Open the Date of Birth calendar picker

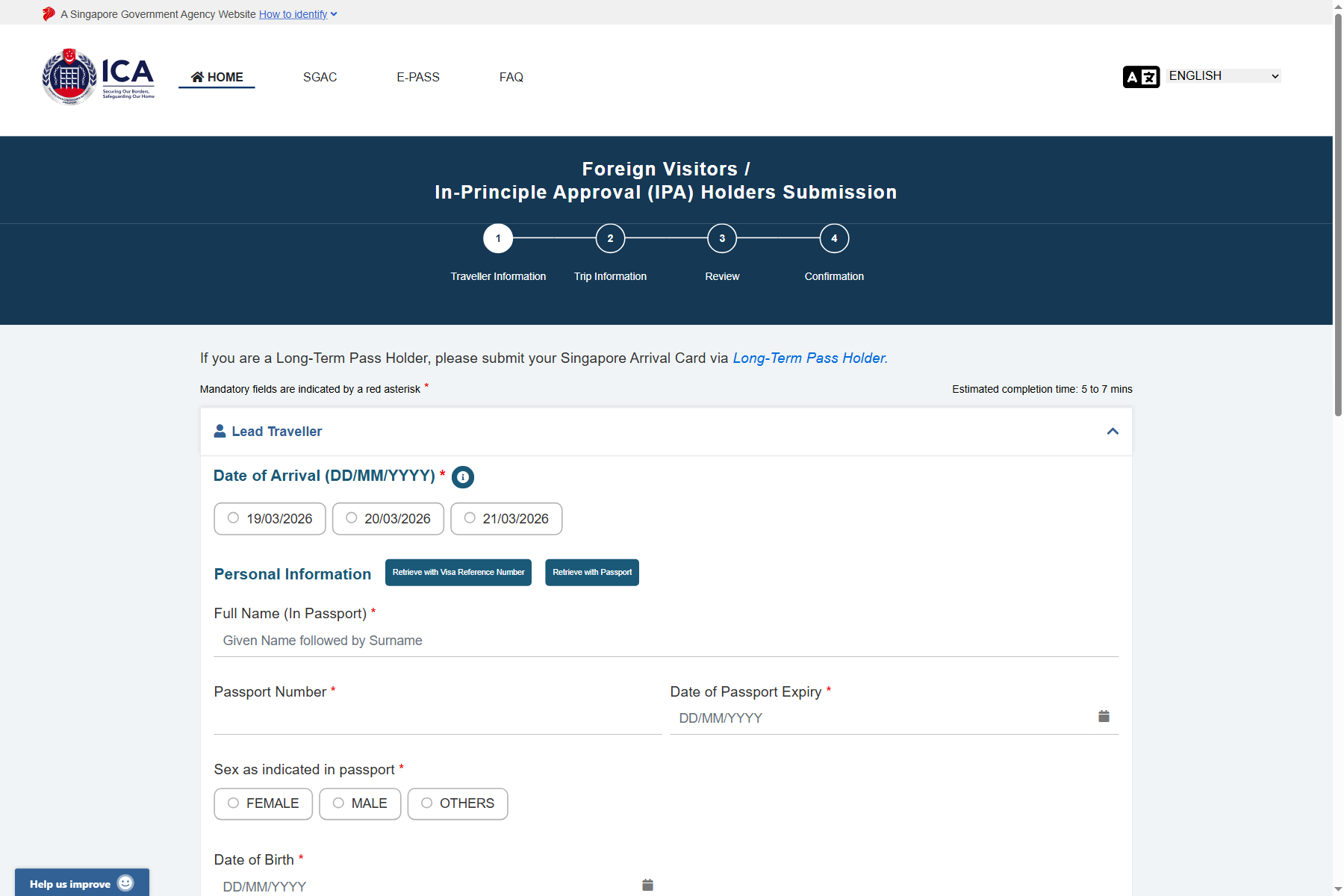[x=647, y=885]
